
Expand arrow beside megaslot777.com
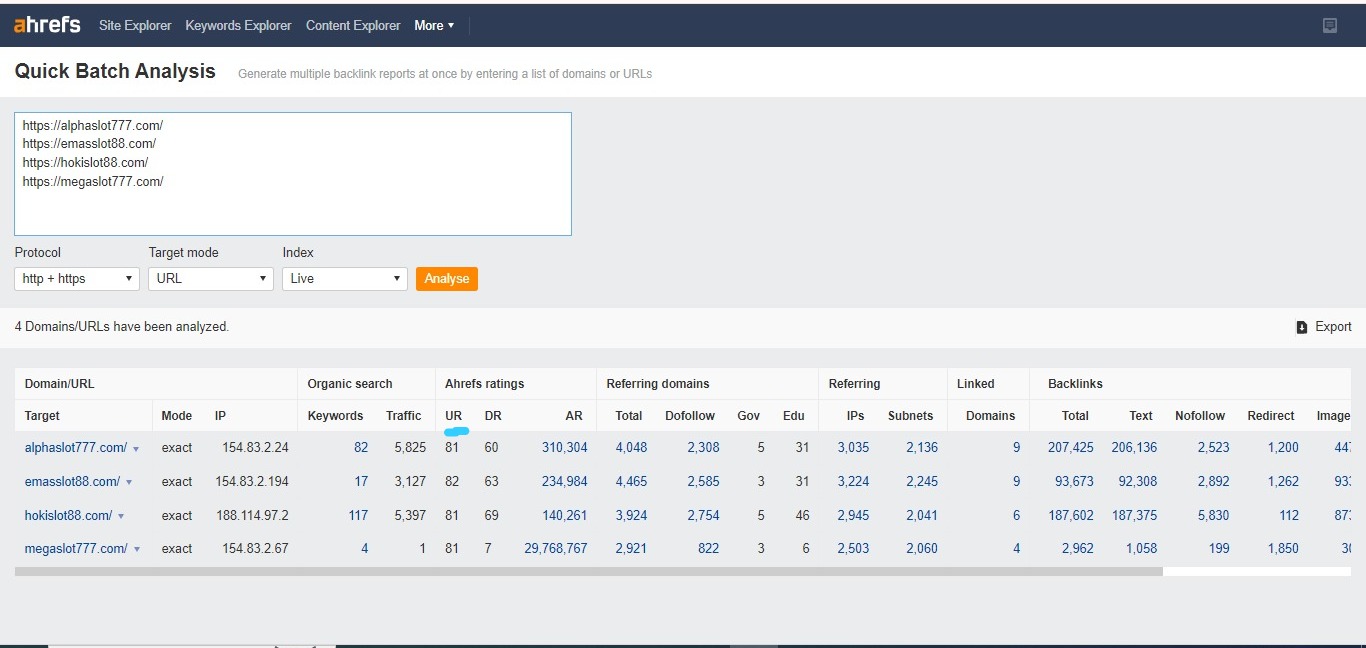point(137,550)
